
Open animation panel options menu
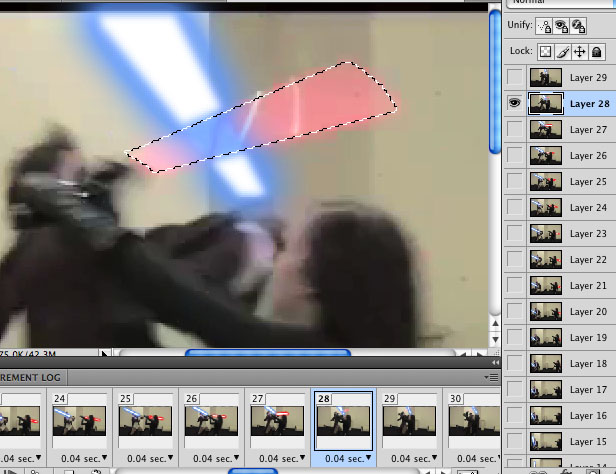[491, 378]
